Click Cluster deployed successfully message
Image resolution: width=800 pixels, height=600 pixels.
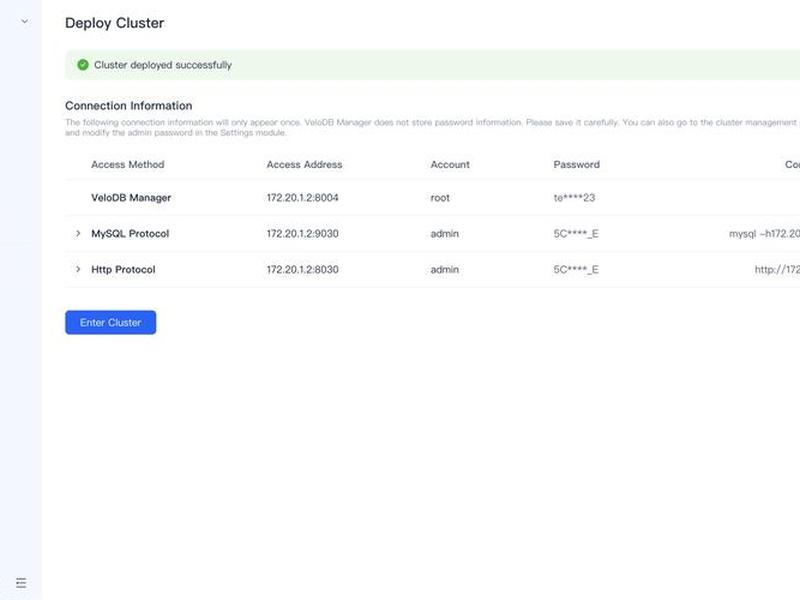tap(163, 65)
